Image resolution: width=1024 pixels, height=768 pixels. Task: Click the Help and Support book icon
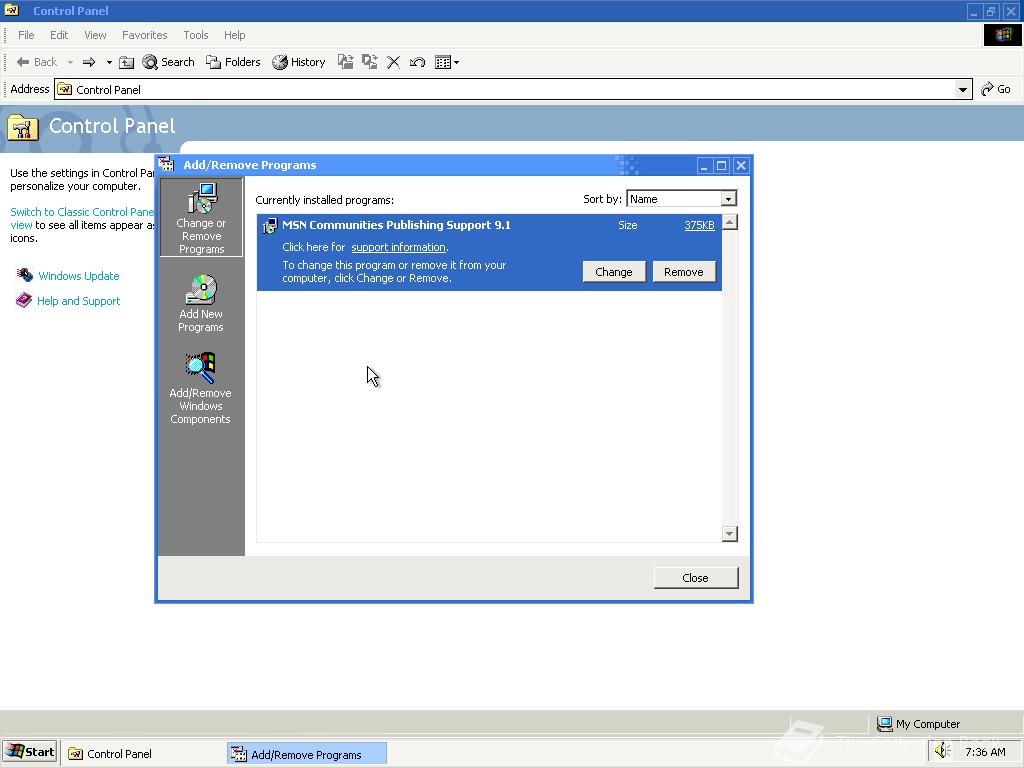click(x=24, y=300)
